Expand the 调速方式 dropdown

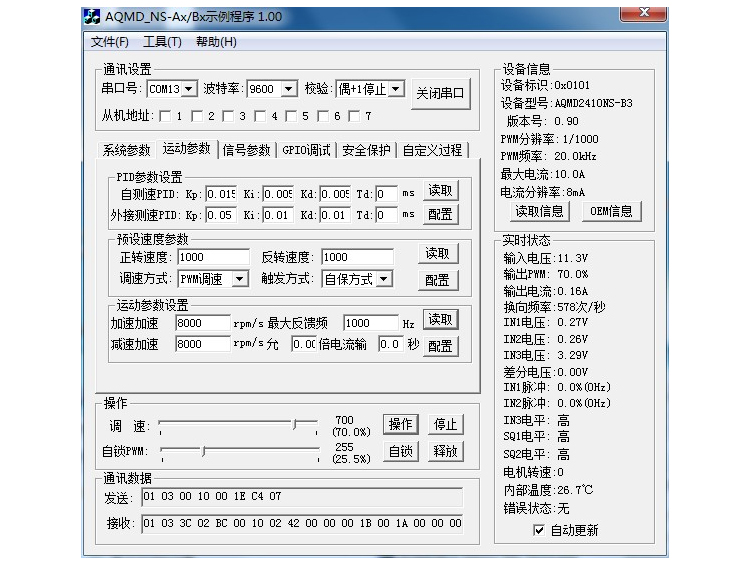click(240, 279)
